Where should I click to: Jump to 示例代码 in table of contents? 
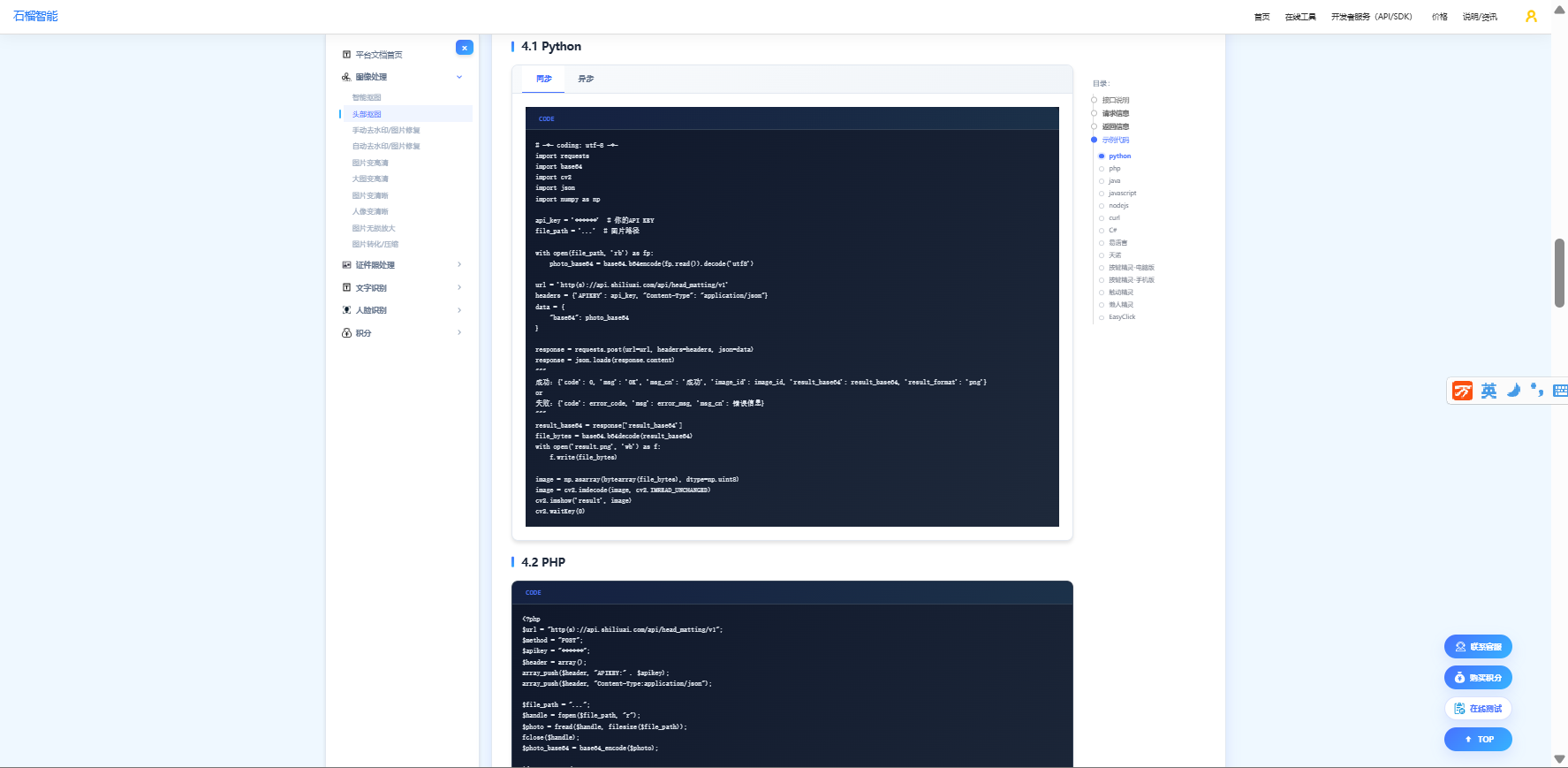point(1116,140)
